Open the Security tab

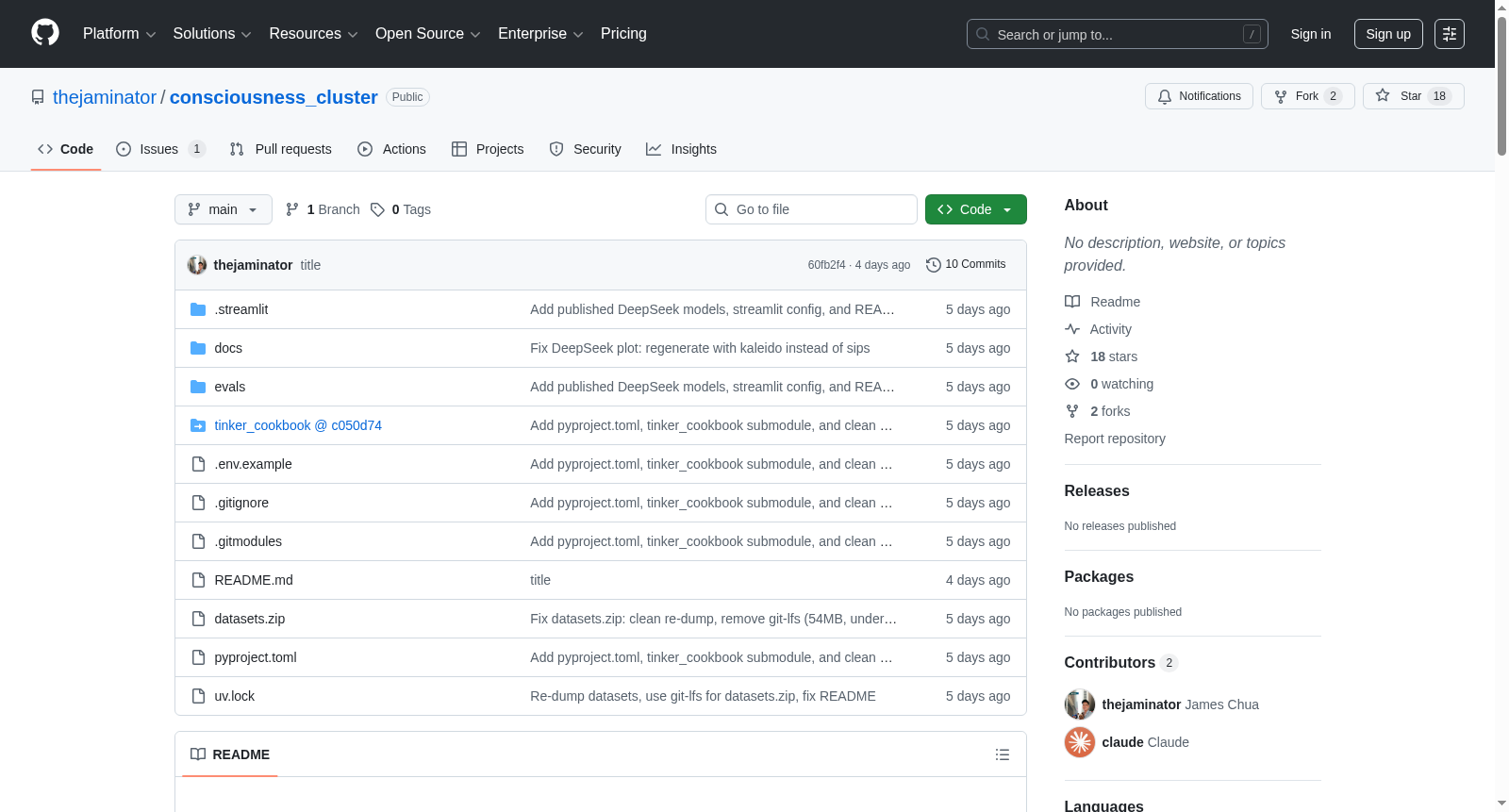(x=586, y=149)
